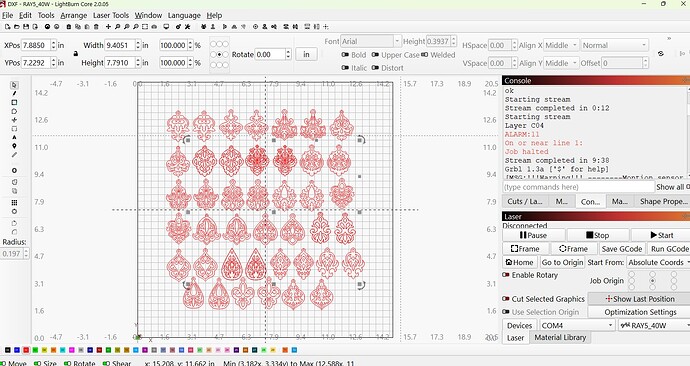
Task: Open the Arial font dropdown
Action: (371, 41)
